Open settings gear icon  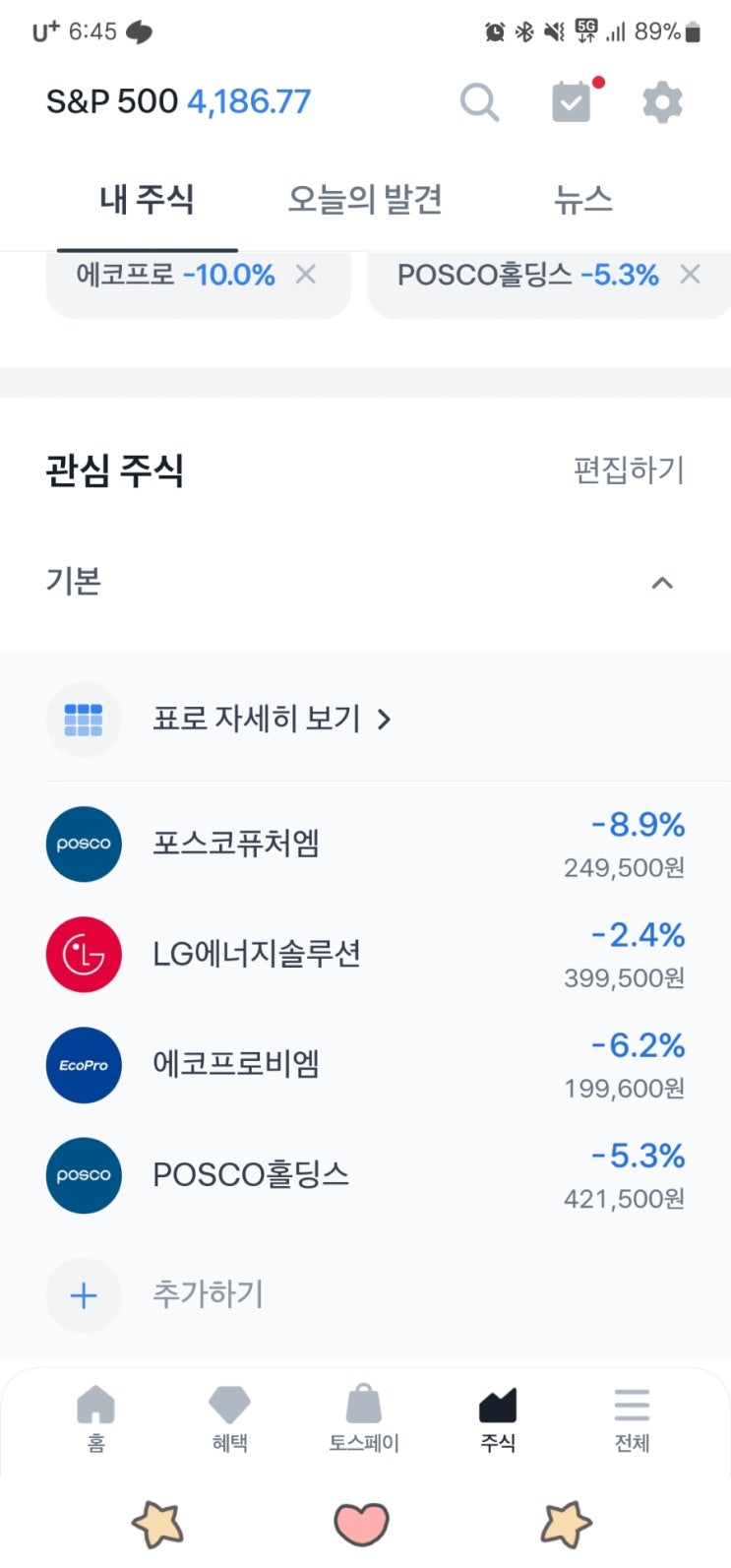tap(662, 101)
